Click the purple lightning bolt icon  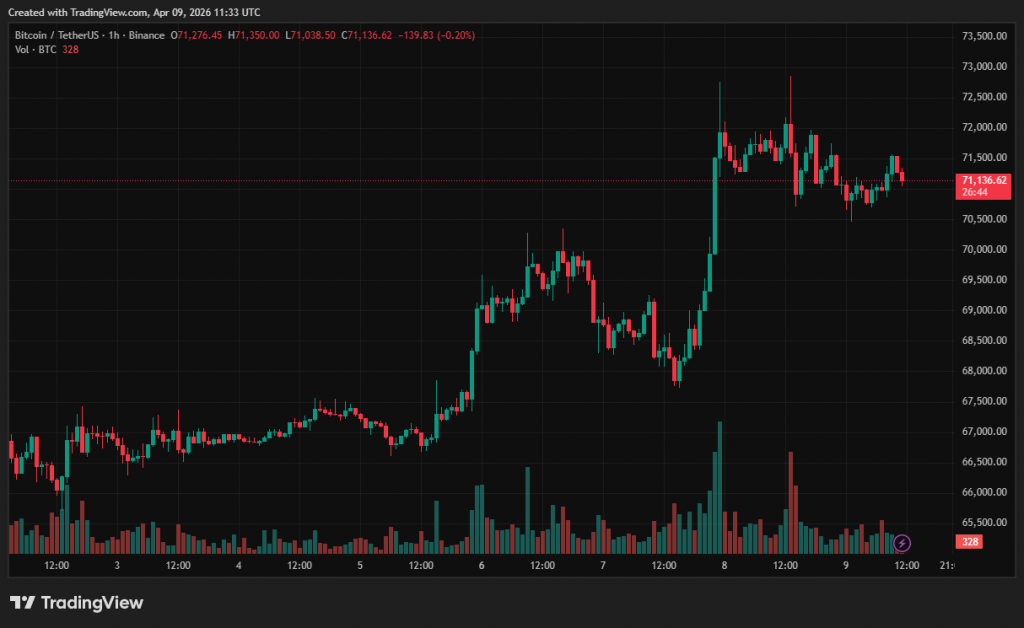point(902,543)
